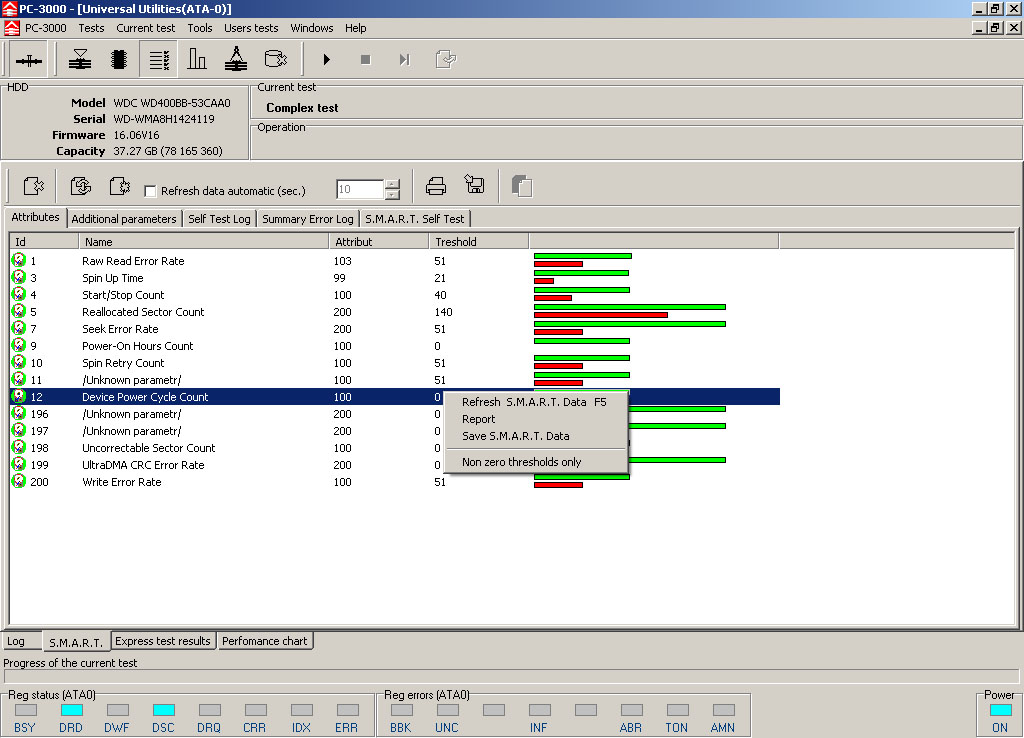Select the Reallocated Sector Count row
Viewport: 1024px width, 738px height.
(143, 312)
